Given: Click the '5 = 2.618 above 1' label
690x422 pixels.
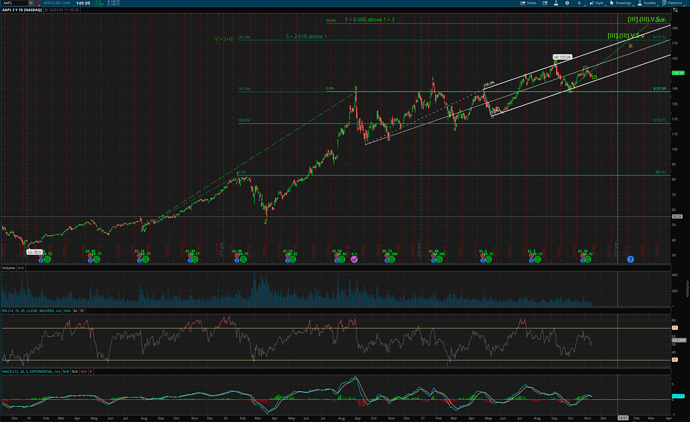Looking at the screenshot, I should coord(306,37).
